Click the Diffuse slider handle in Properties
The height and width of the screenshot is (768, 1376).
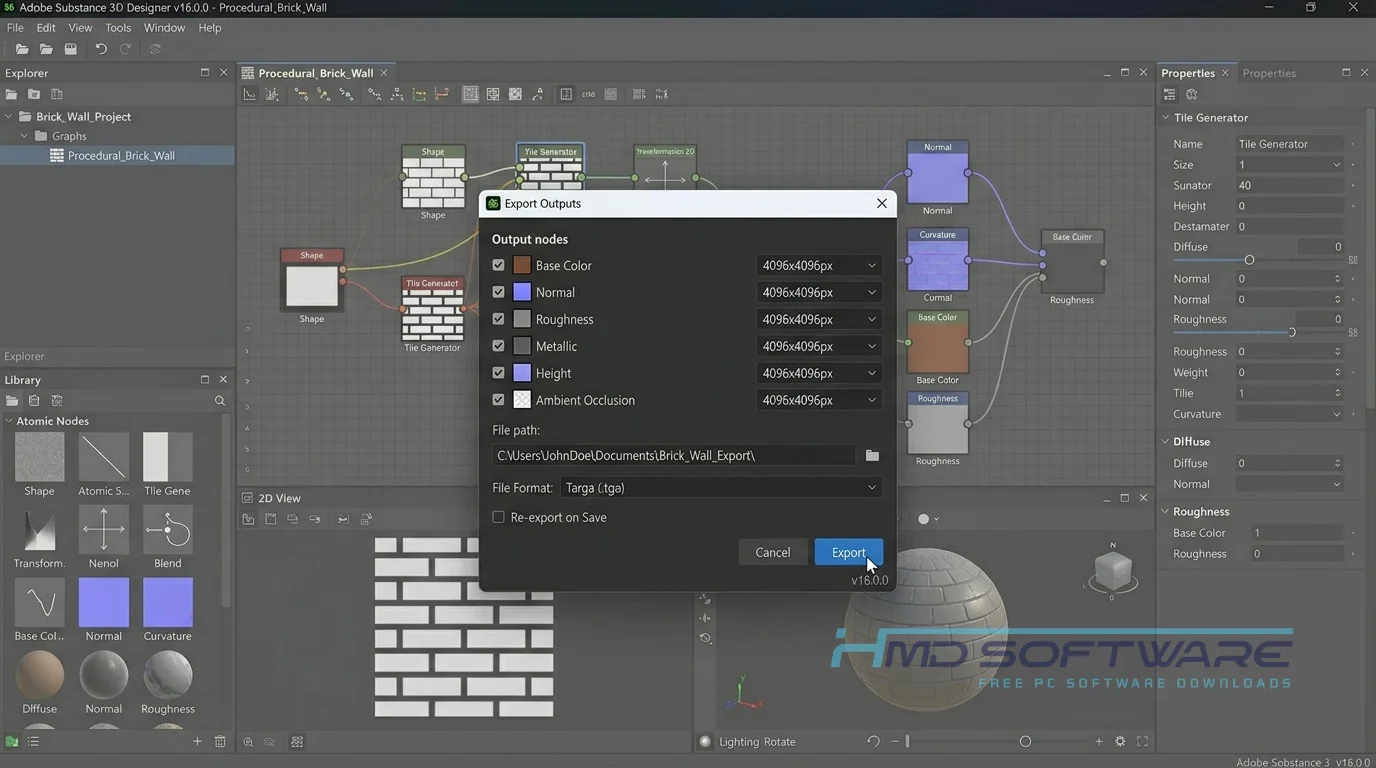pyautogui.click(x=1249, y=260)
